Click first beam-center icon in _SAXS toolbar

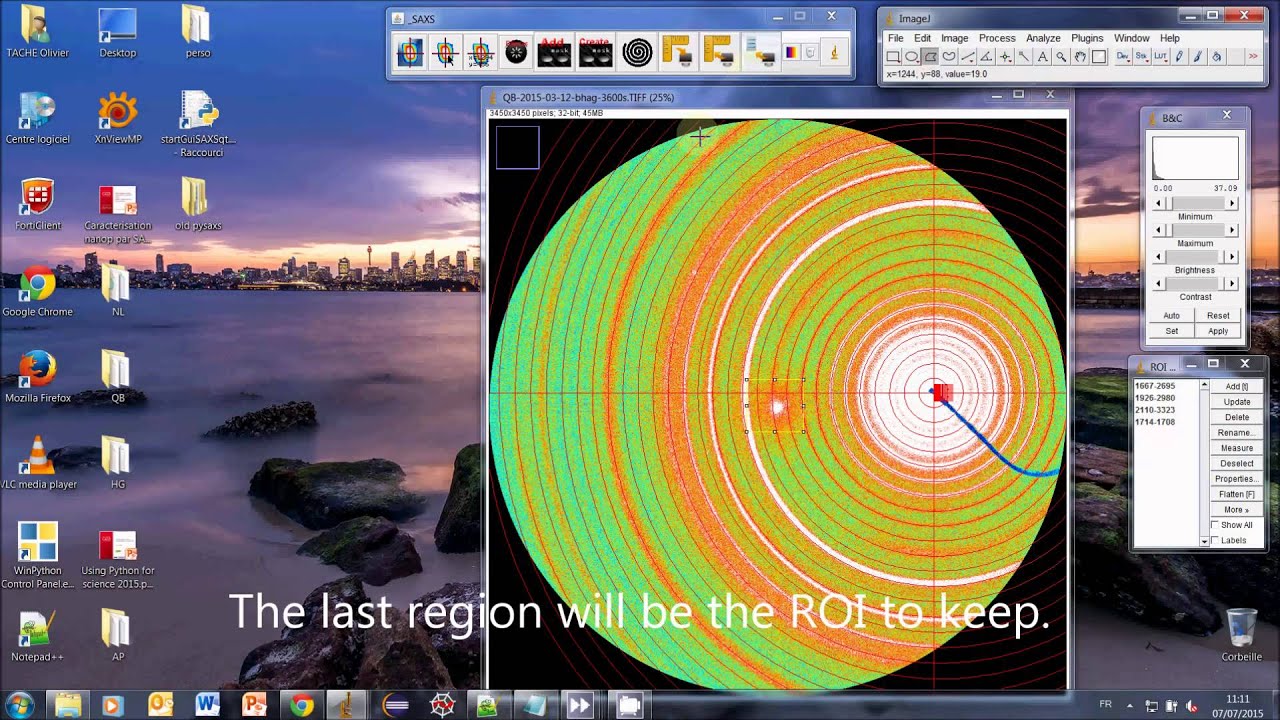(x=410, y=53)
